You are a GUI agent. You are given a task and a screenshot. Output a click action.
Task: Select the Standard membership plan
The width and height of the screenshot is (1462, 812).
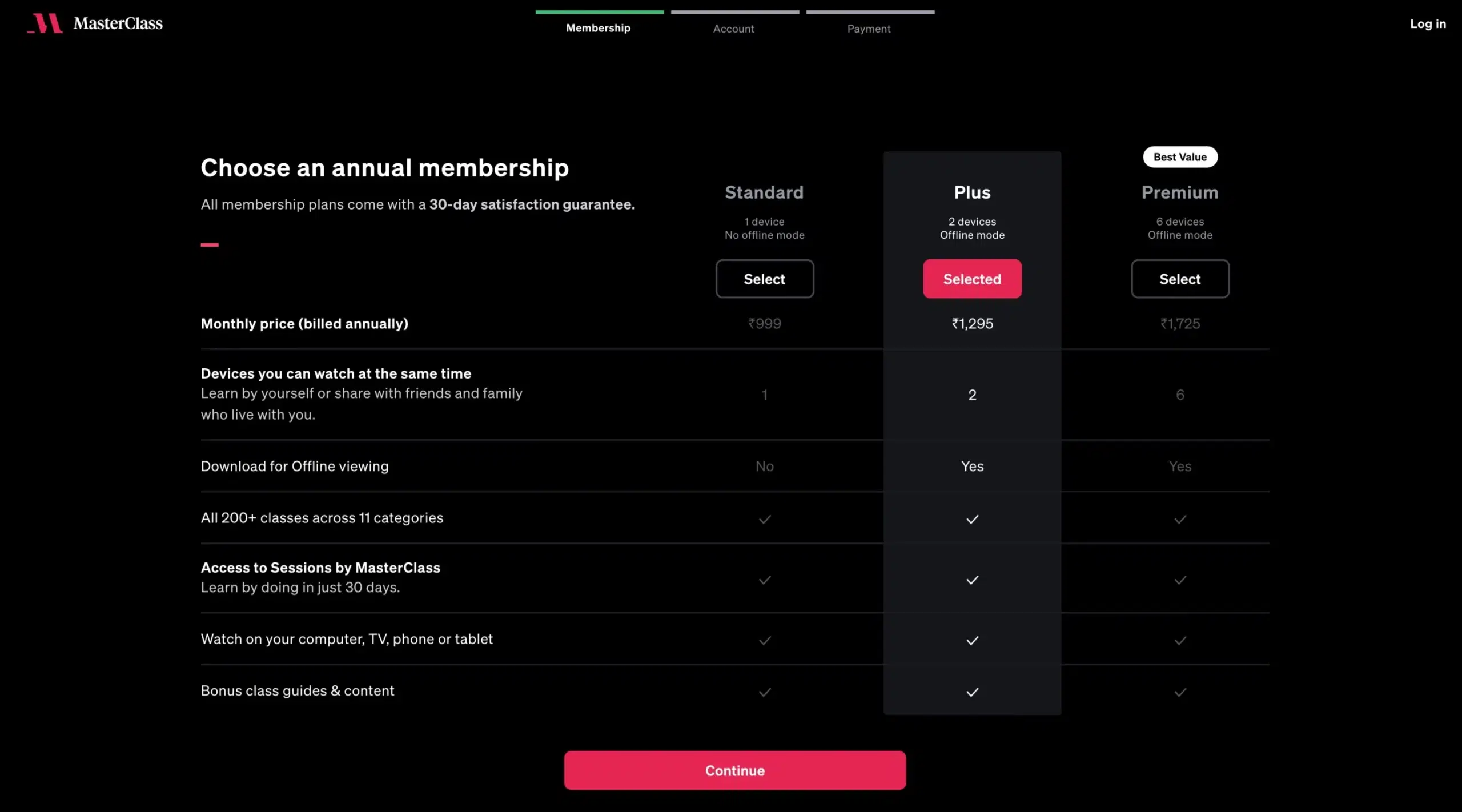click(764, 279)
